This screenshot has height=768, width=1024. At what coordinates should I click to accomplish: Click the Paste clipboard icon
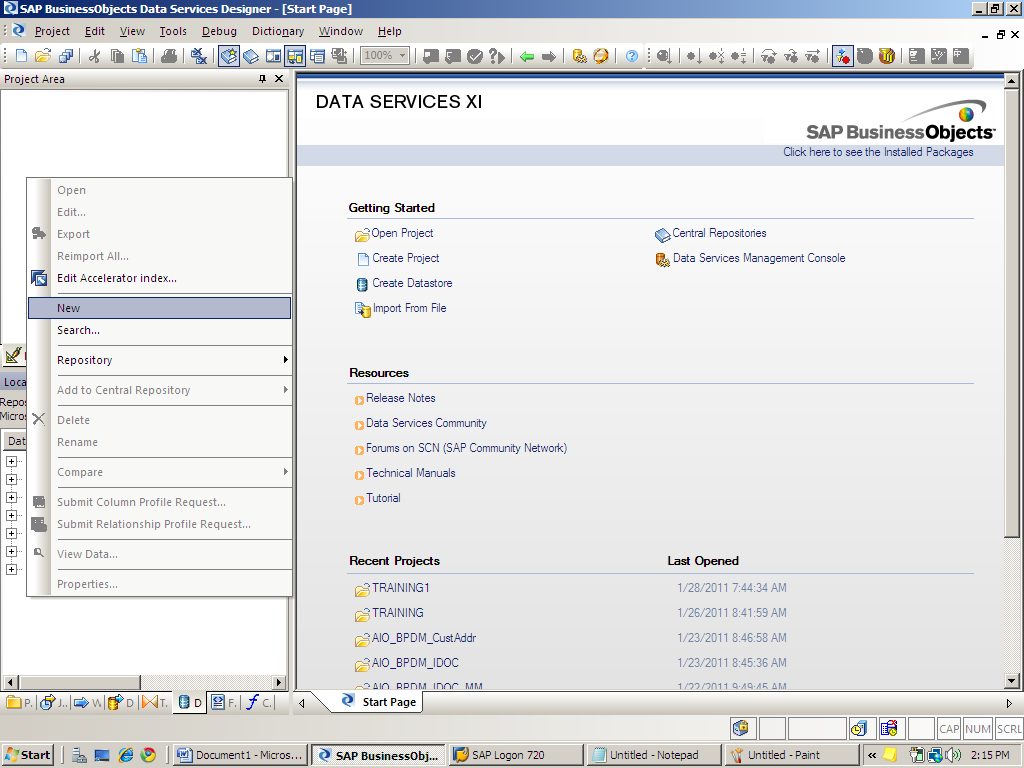click(139, 56)
